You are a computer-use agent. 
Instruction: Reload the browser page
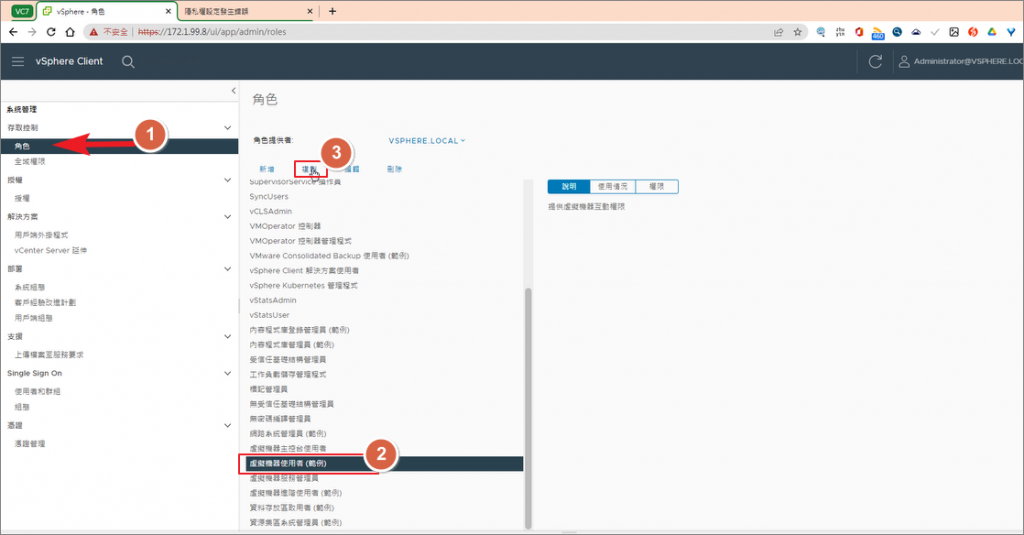51,31
